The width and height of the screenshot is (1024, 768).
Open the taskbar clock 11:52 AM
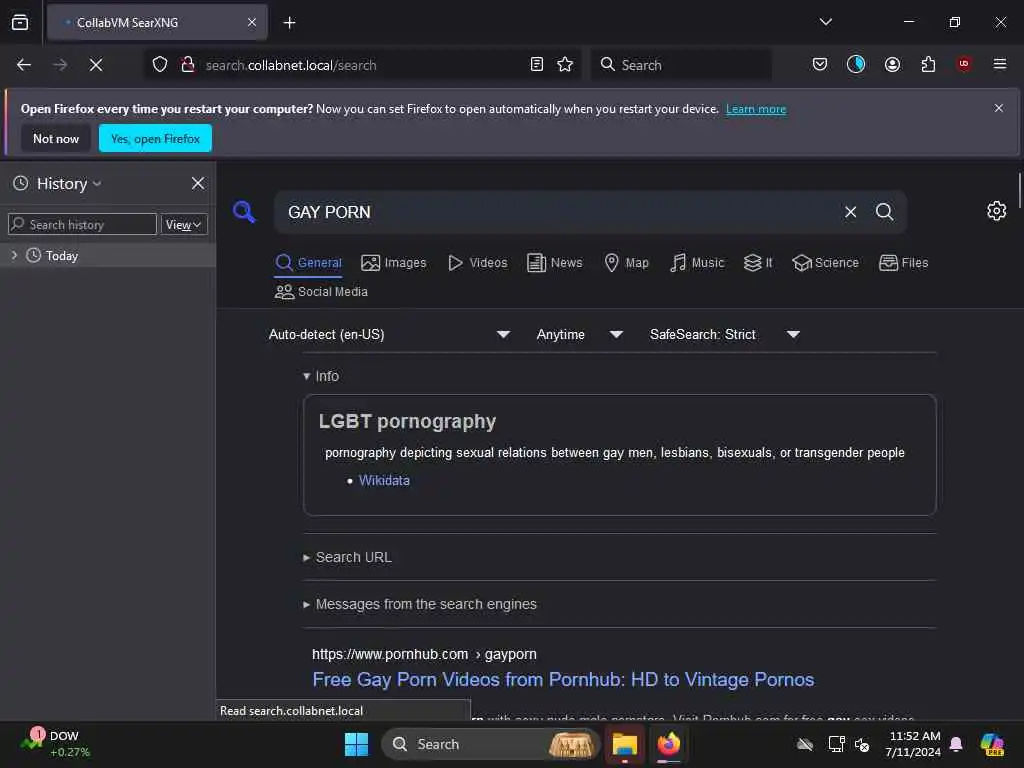click(913, 744)
